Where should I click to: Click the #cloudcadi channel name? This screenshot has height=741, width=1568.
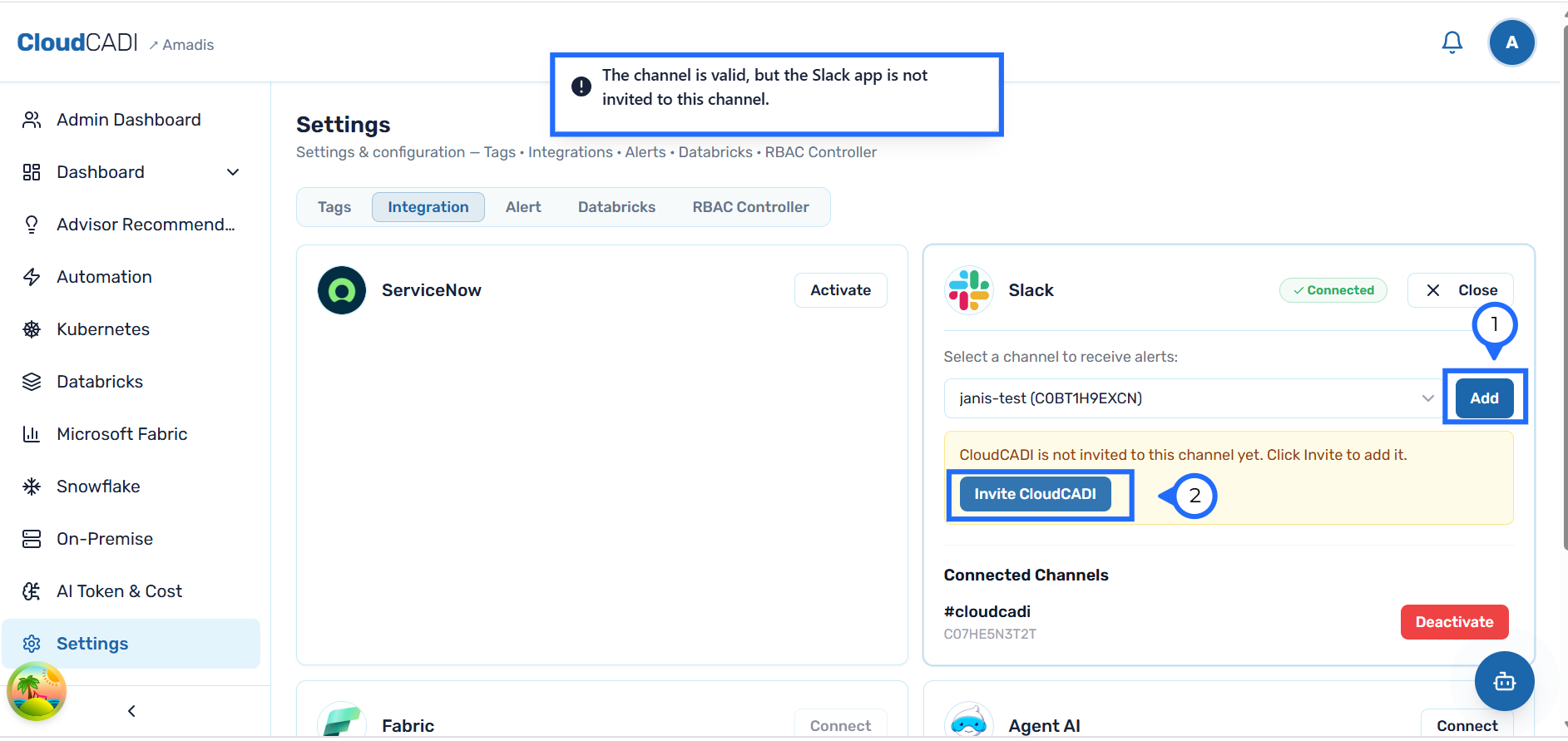click(987, 612)
